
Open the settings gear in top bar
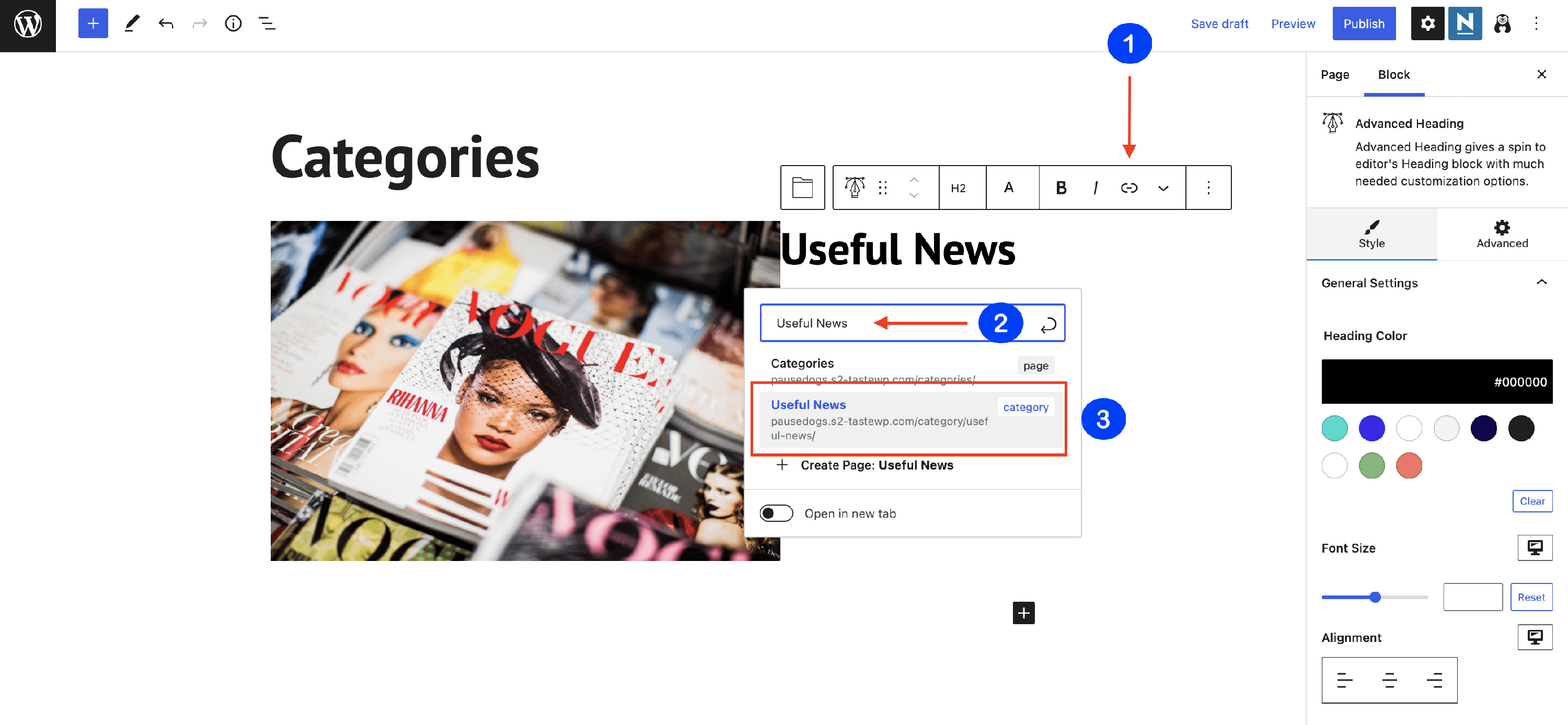click(x=1427, y=24)
